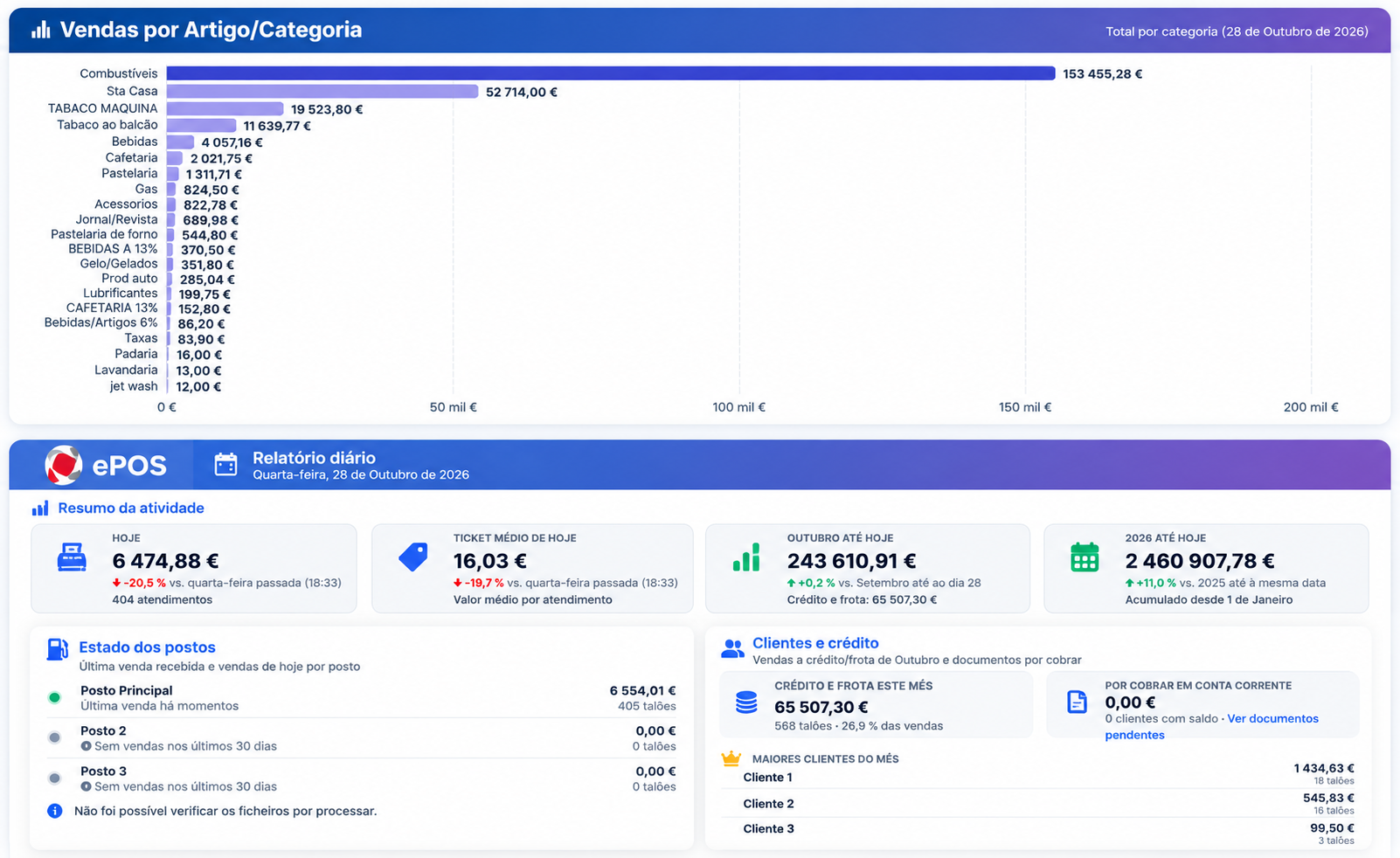Click the 6 554,01 € Posto Principal sales value
Image resolution: width=1400 pixels, height=858 pixels.
tap(642, 690)
